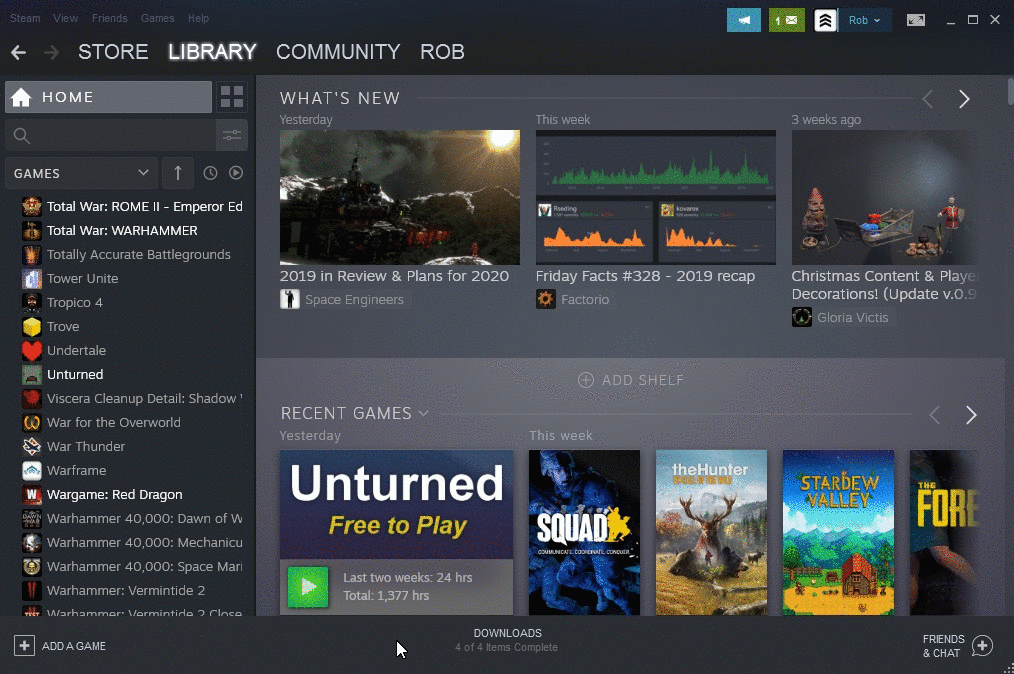Click the library search field

pos(110,135)
